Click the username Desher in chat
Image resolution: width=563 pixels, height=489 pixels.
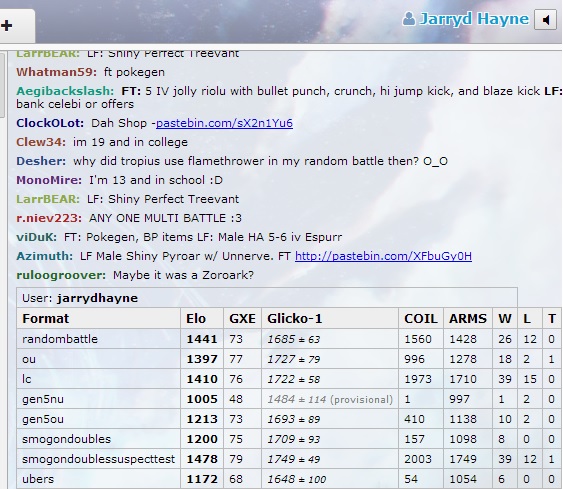click(41, 161)
